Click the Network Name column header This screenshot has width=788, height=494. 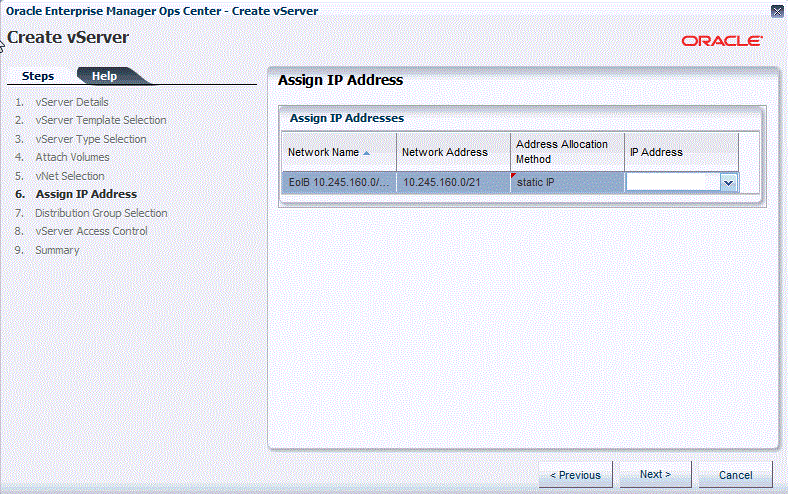[339, 152]
